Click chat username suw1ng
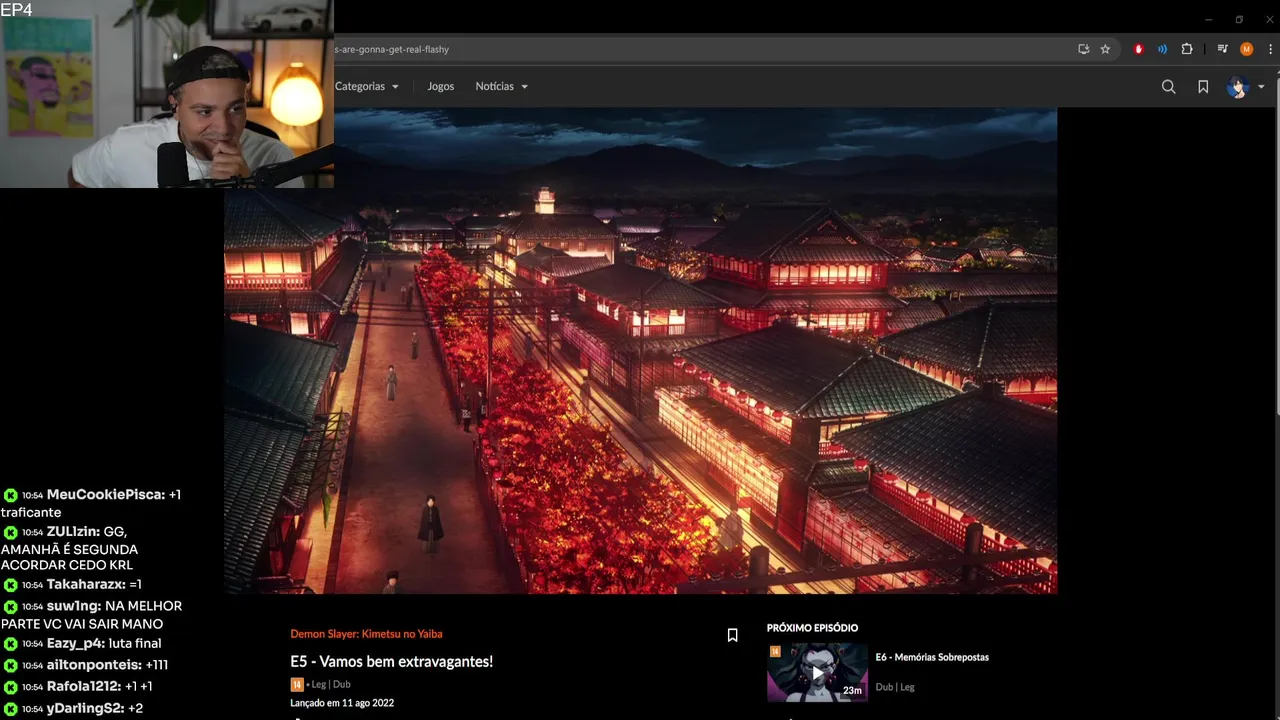Screen dimensions: 1280x720 tap(73, 606)
